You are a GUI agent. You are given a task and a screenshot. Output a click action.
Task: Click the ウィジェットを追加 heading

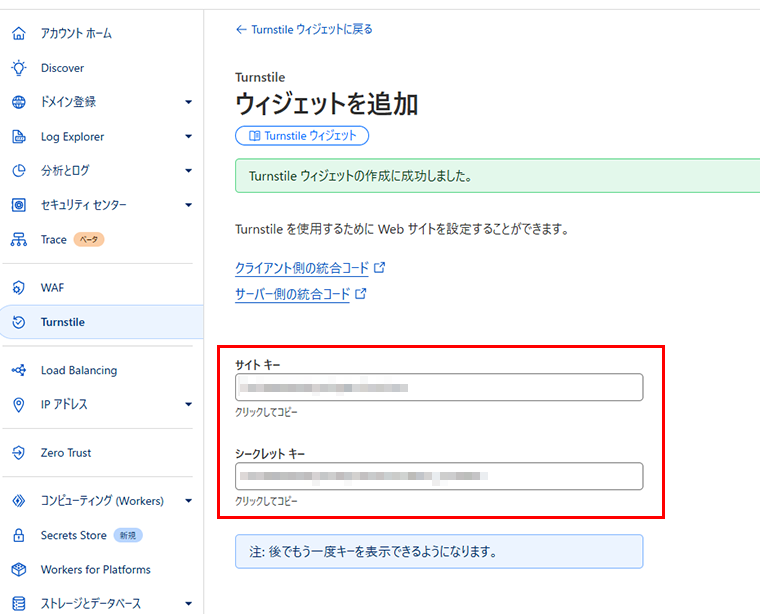click(326, 104)
